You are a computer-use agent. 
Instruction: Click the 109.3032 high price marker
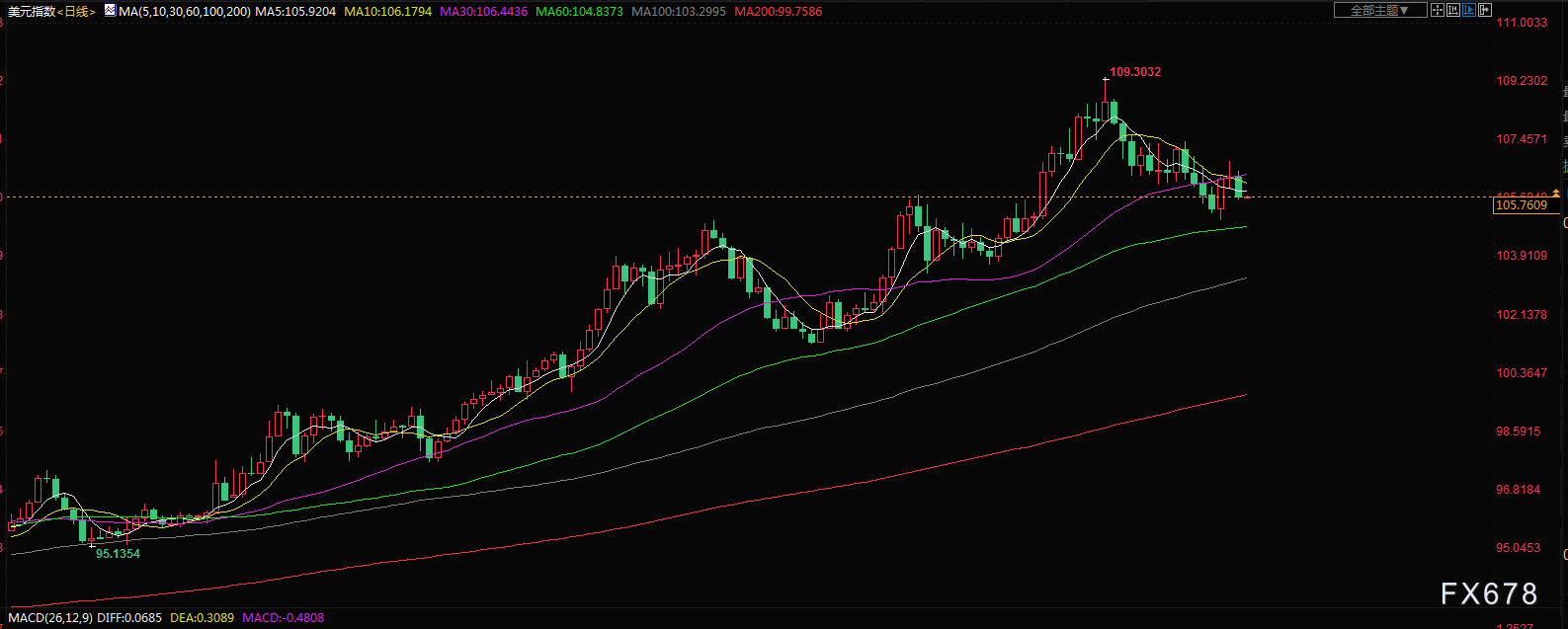pyautogui.click(x=1135, y=72)
